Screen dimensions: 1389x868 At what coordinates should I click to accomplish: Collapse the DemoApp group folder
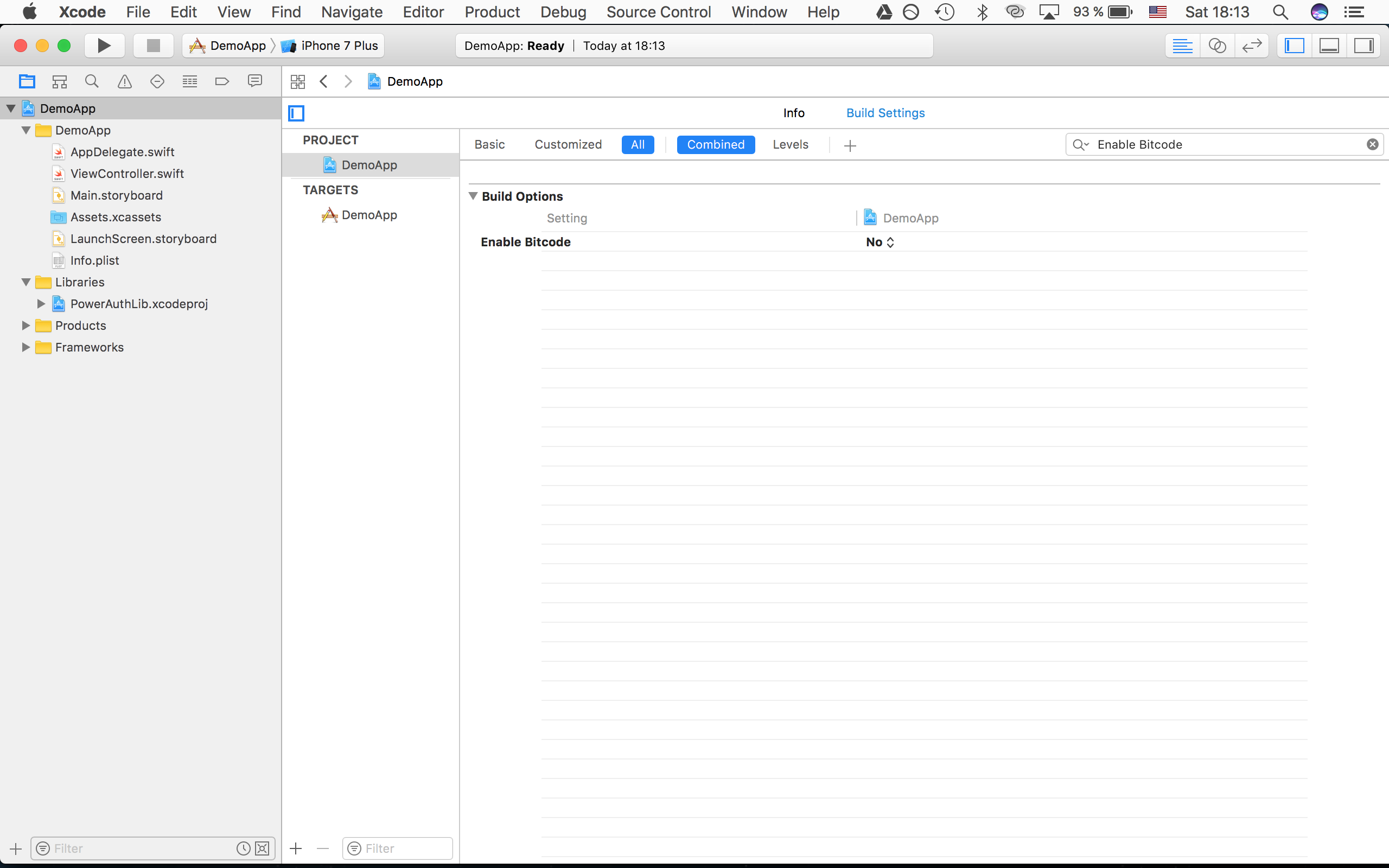tap(26, 130)
